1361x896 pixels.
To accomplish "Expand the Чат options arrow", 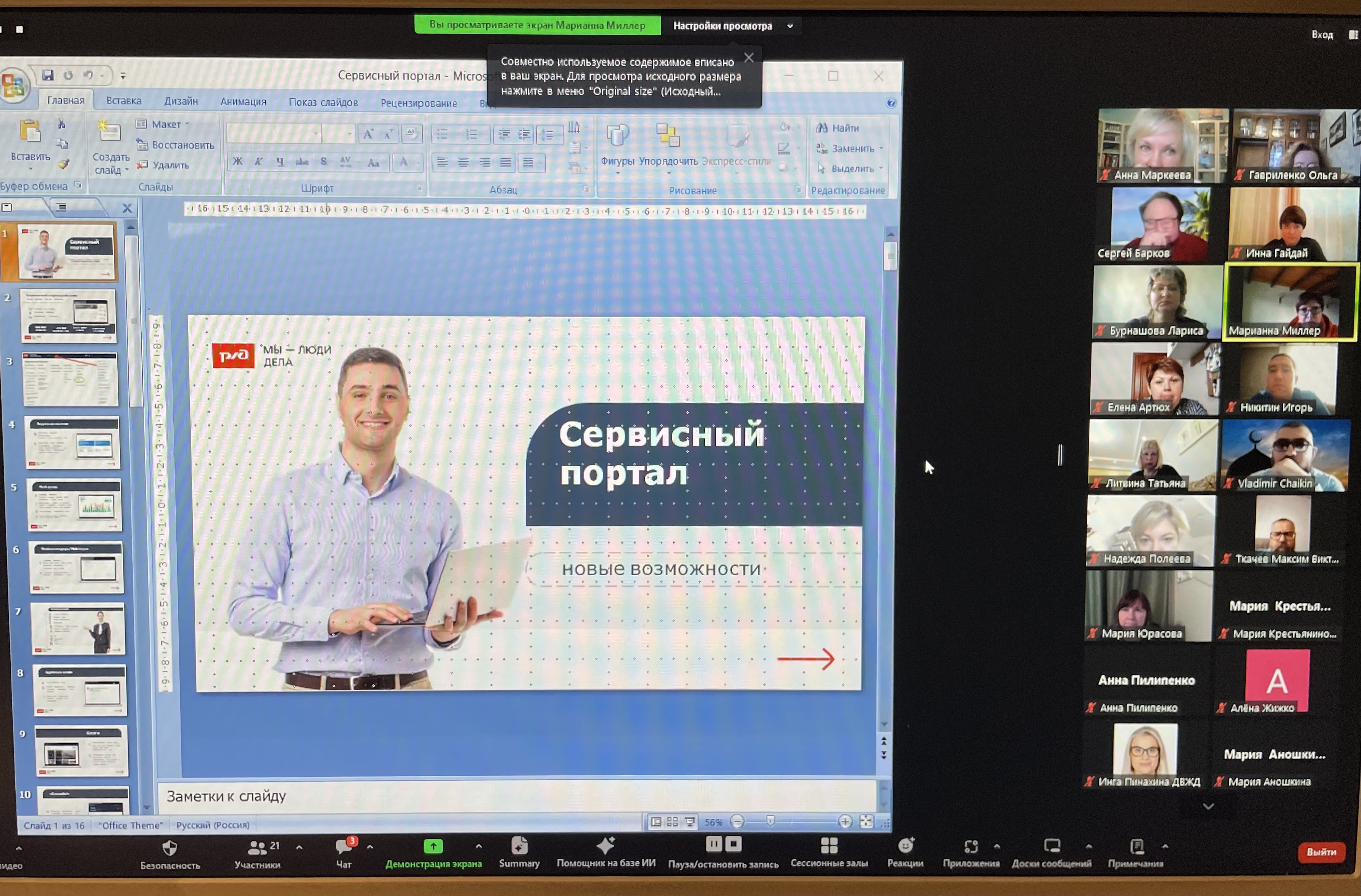I will (x=370, y=848).
